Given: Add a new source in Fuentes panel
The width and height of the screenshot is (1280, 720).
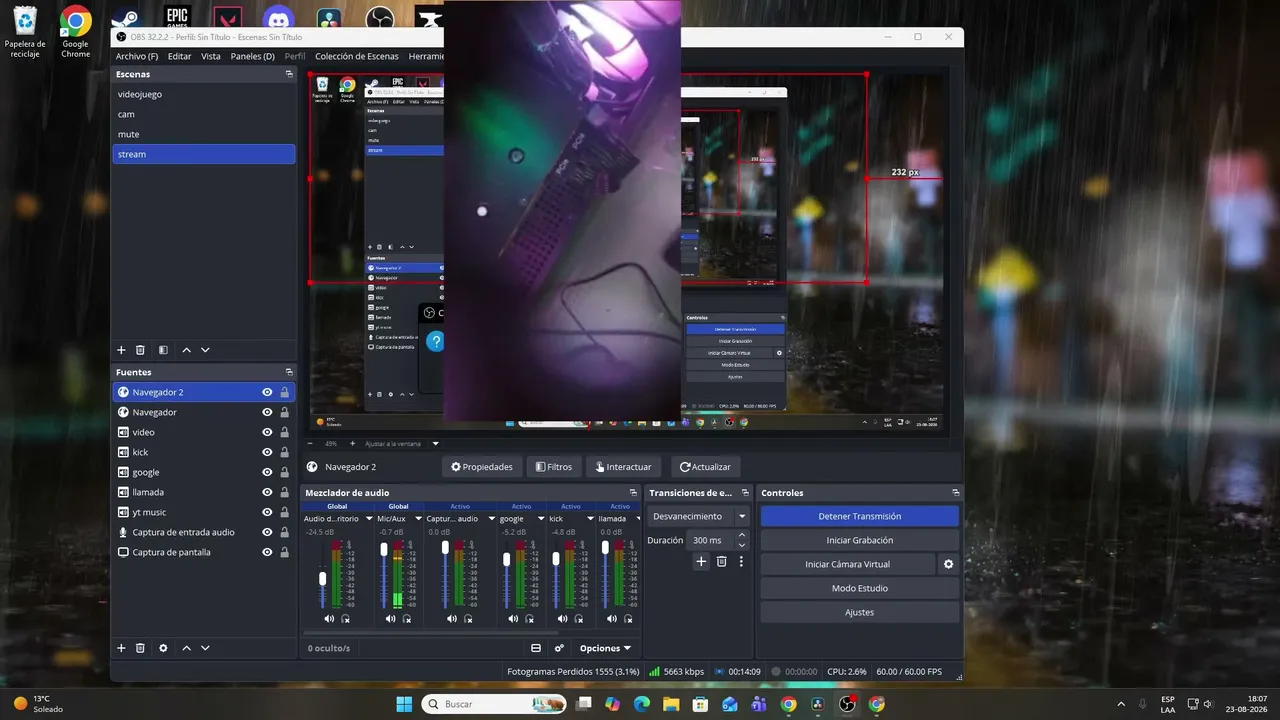Looking at the screenshot, I should [x=122, y=648].
